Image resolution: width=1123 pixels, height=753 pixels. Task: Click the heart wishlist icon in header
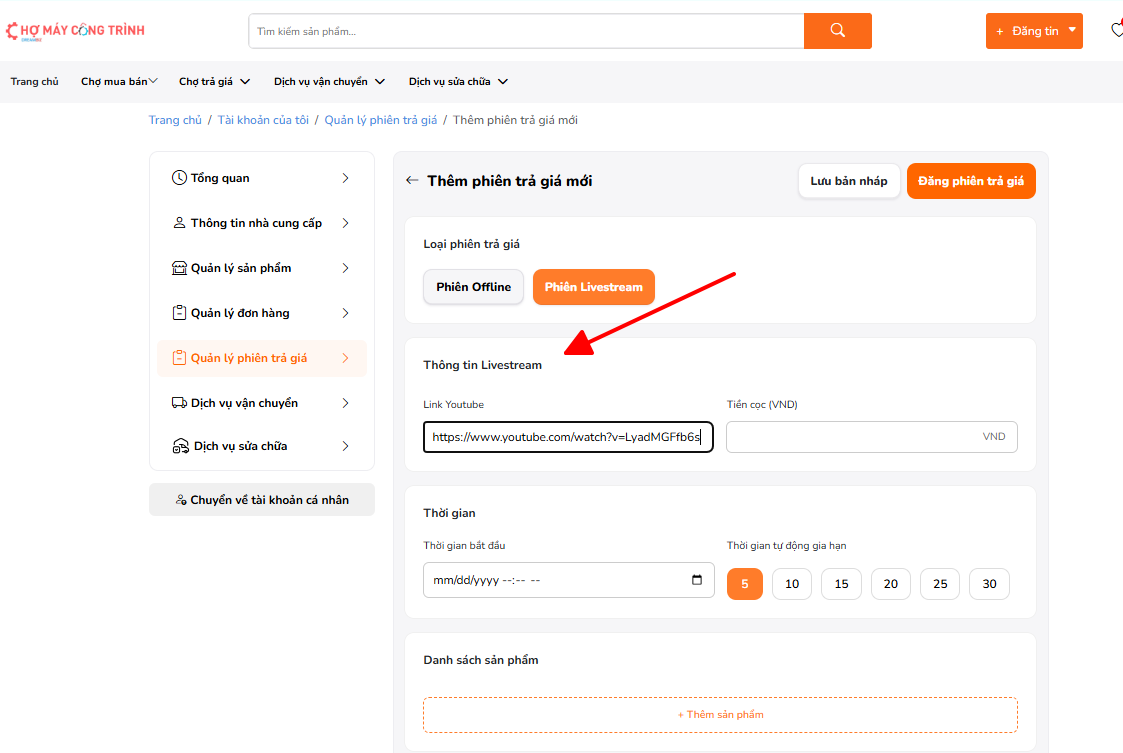(1116, 31)
